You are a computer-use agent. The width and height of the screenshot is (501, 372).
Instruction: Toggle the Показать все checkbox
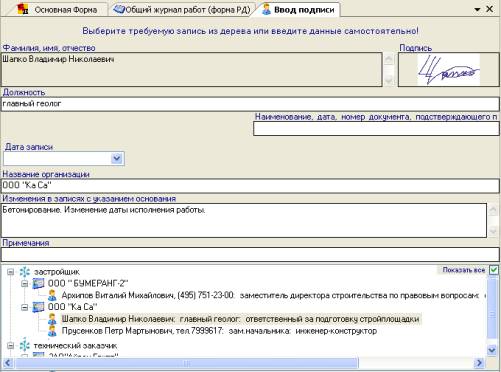(x=493, y=270)
